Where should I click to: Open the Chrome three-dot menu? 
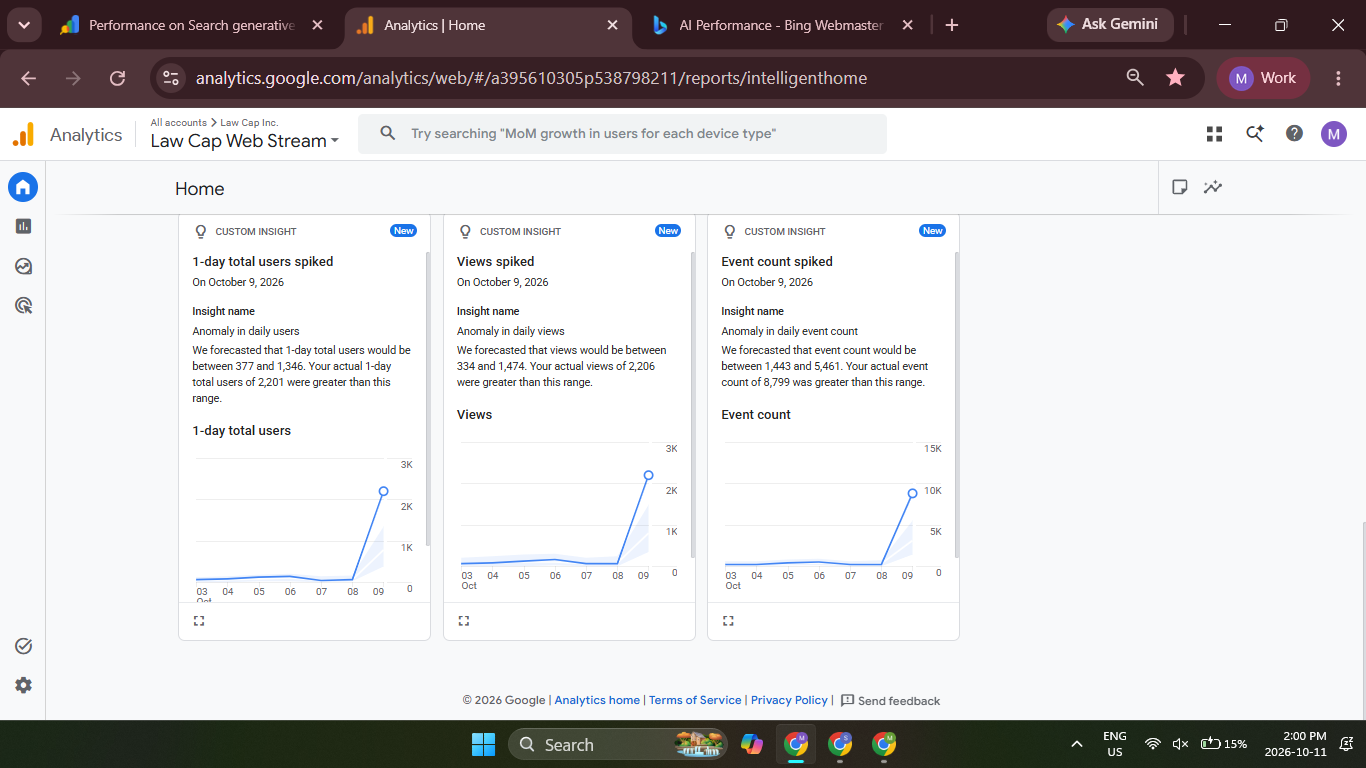click(1338, 78)
